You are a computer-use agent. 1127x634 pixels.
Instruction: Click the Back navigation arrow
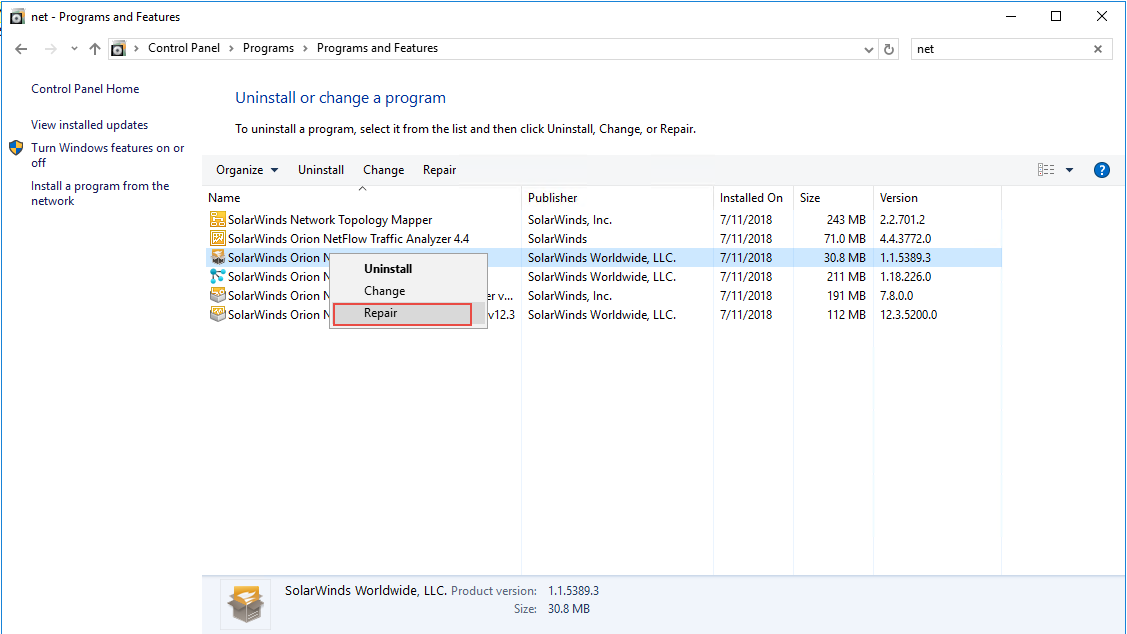(x=21, y=48)
